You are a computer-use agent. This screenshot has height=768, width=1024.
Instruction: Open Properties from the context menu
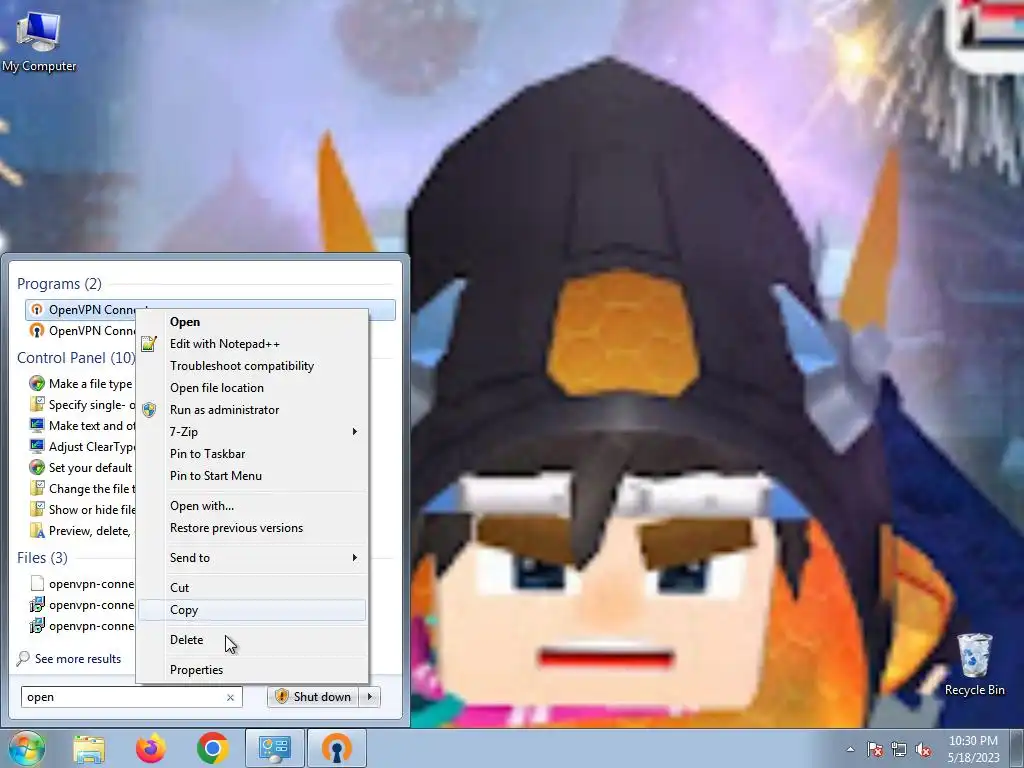pos(251,670)
